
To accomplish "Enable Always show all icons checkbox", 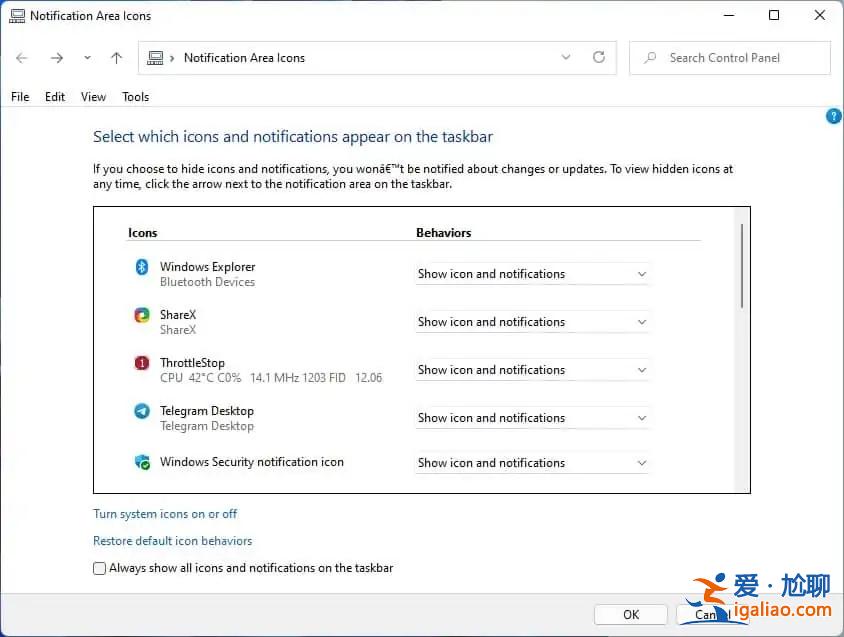I will pos(100,568).
